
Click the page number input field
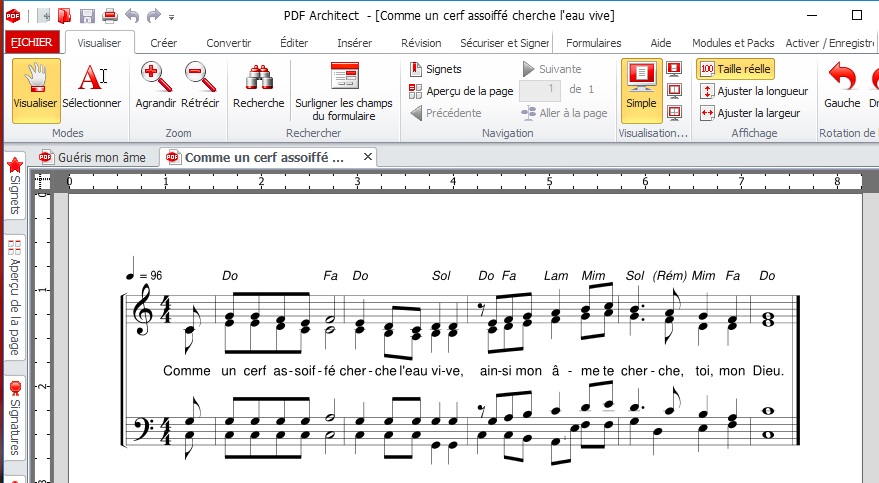point(539,90)
